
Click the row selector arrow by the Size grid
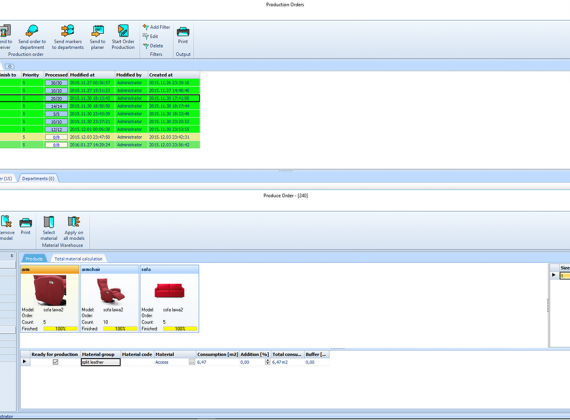click(x=554, y=275)
